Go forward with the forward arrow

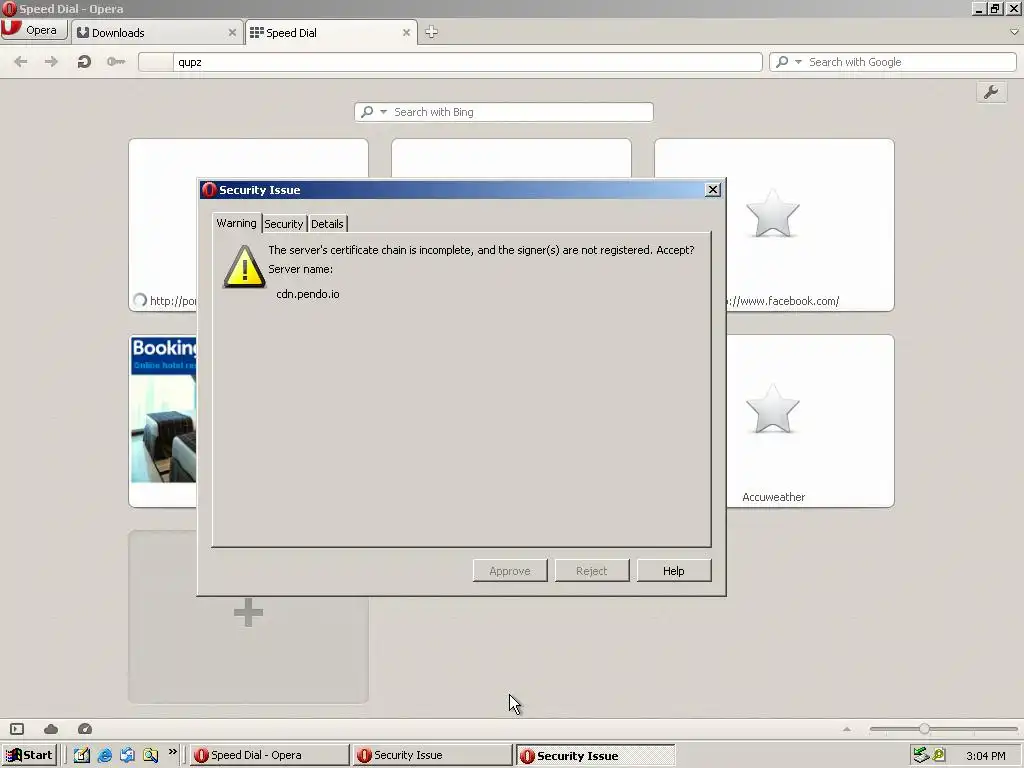point(51,62)
